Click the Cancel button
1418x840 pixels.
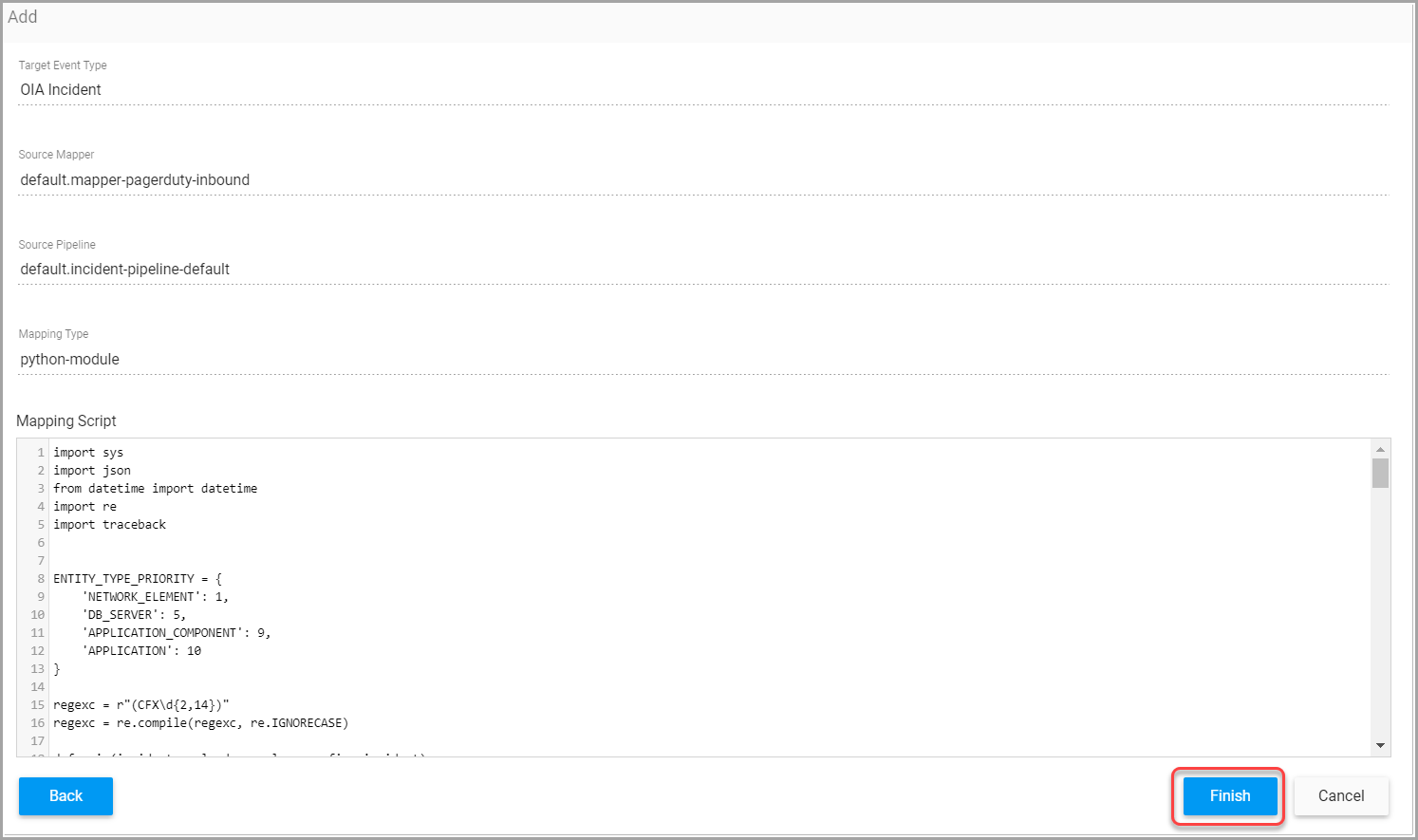point(1341,795)
